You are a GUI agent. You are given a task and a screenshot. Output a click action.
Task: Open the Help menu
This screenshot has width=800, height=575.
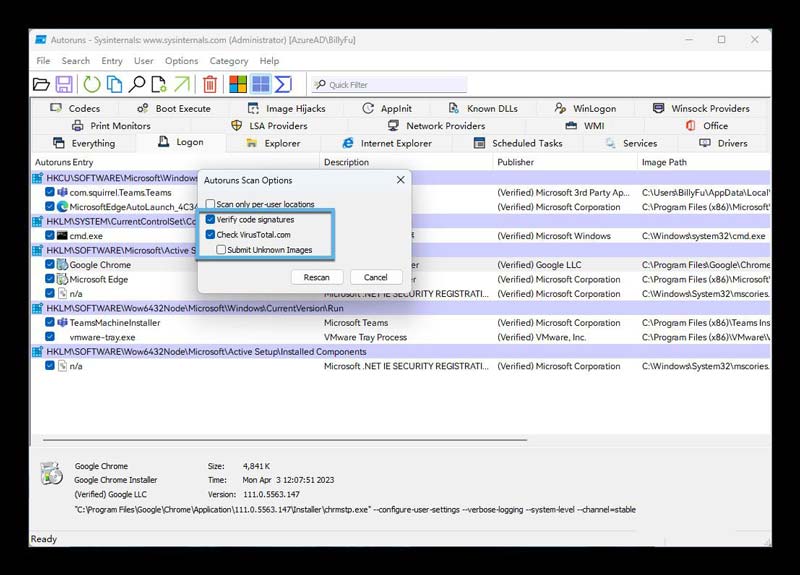(269, 61)
